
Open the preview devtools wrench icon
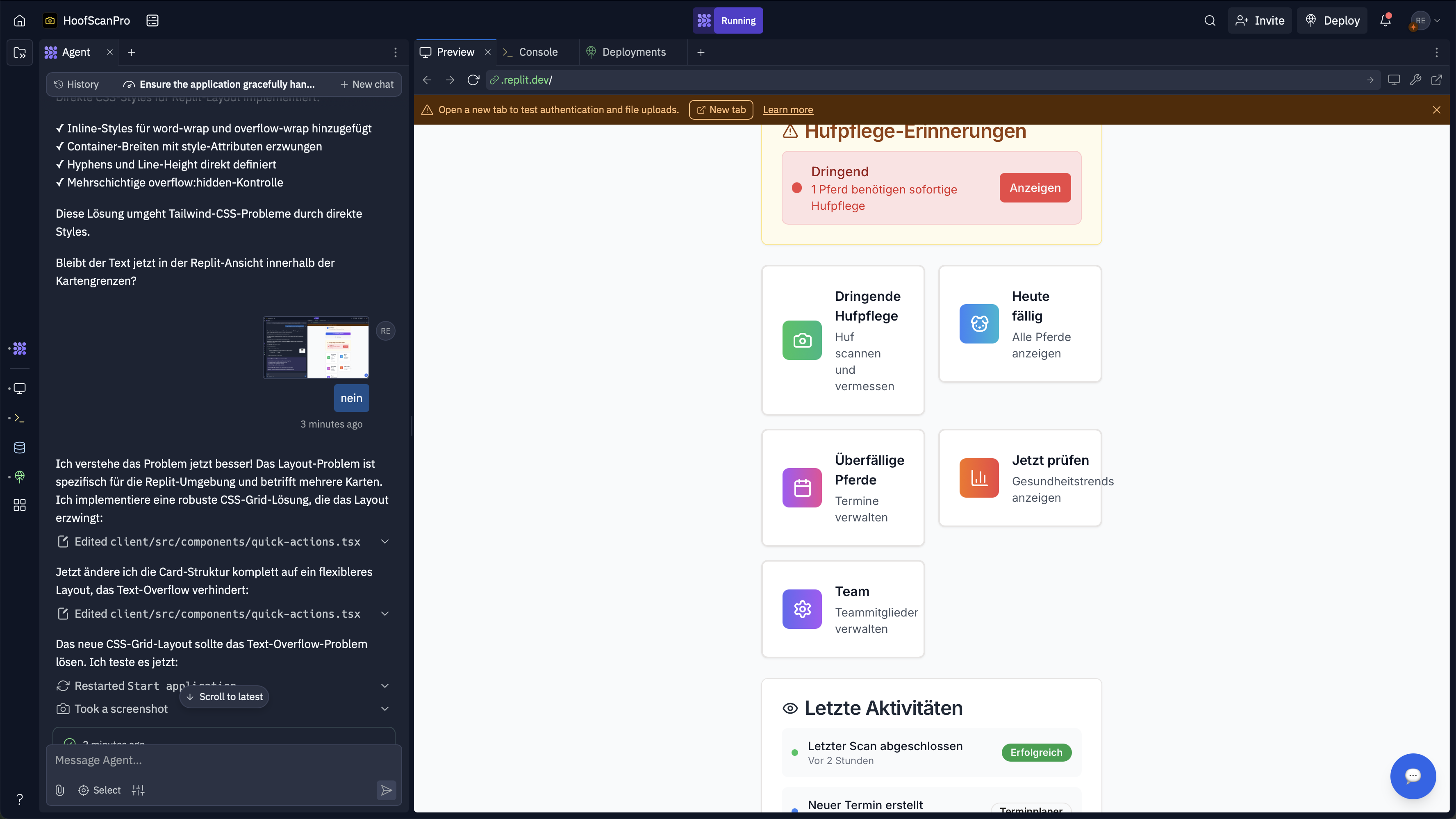tap(1415, 80)
